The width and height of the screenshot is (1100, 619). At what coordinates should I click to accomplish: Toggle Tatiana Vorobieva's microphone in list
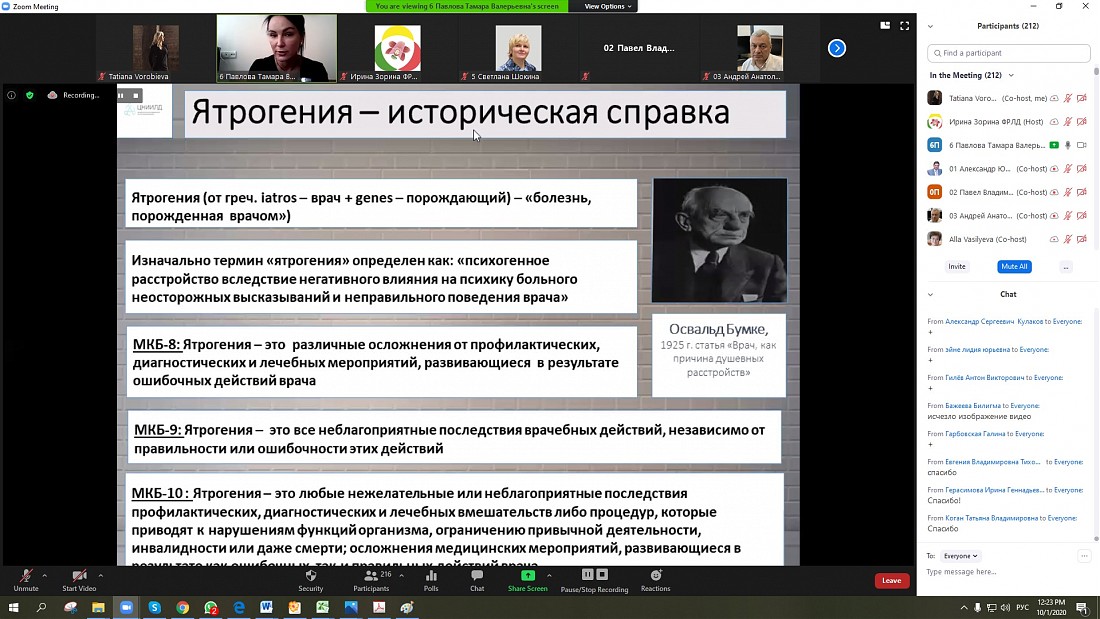(1068, 98)
